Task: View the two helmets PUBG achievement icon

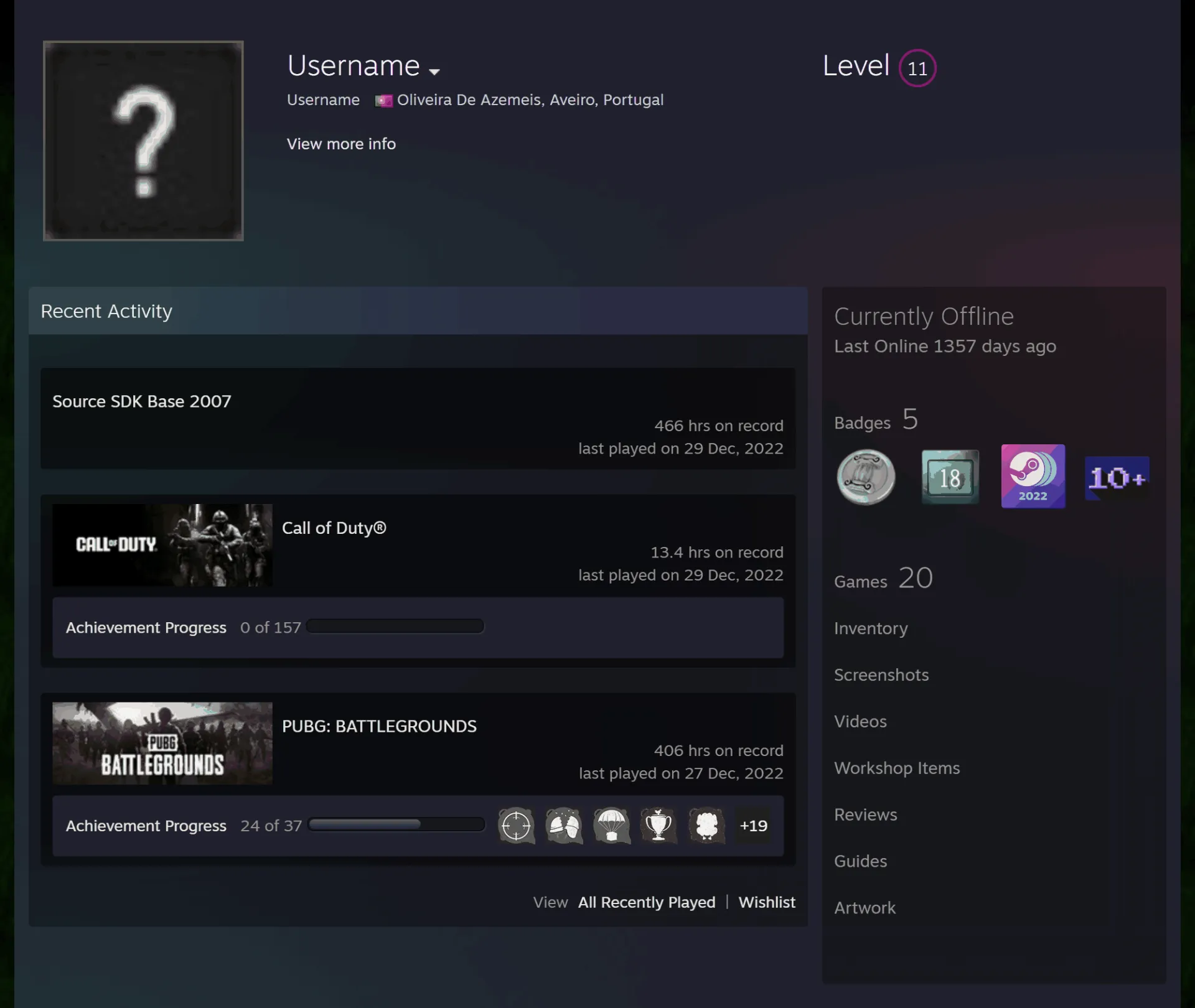Action: [x=564, y=826]
